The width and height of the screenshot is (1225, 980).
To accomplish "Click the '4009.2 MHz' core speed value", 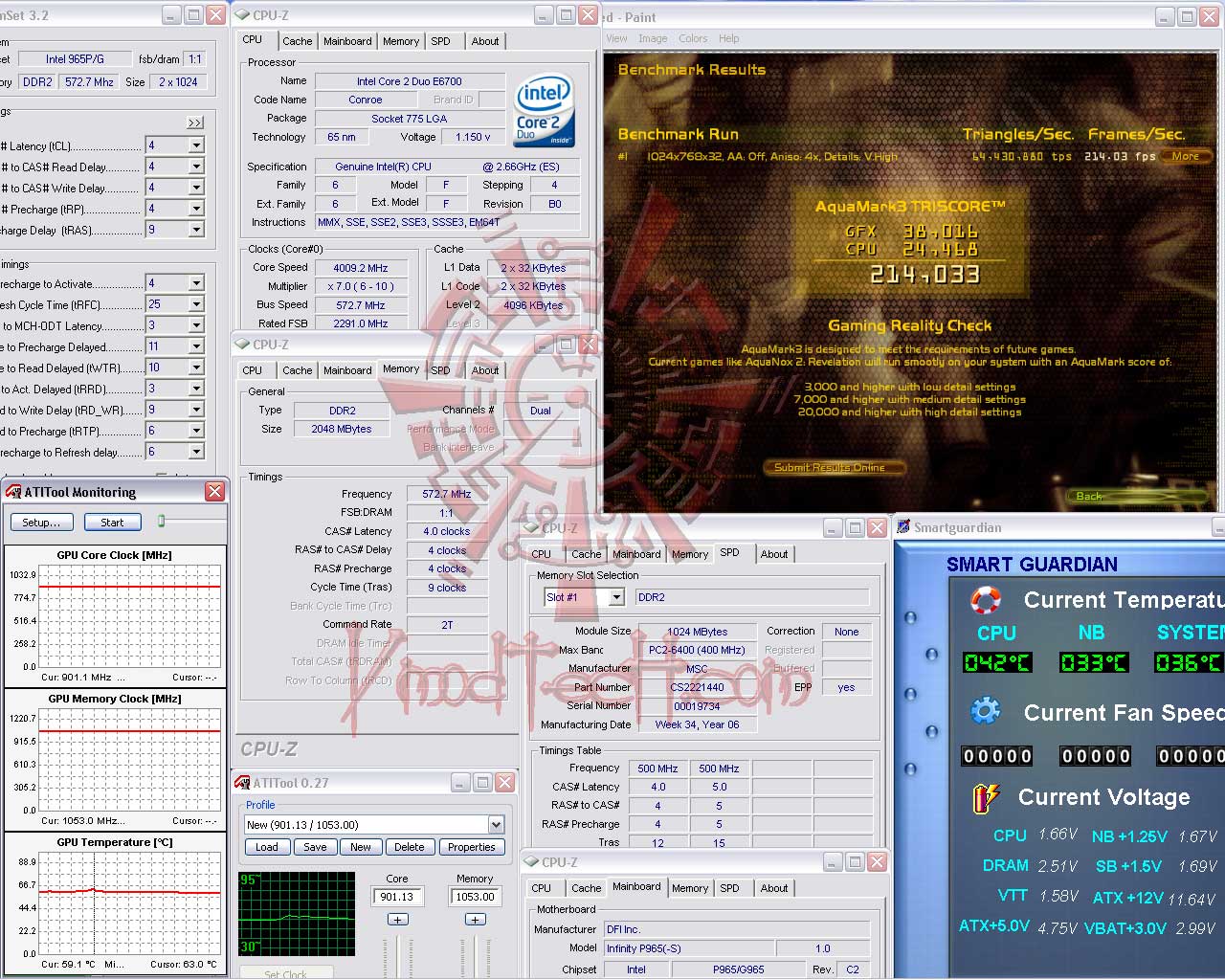I will point(361,268).
